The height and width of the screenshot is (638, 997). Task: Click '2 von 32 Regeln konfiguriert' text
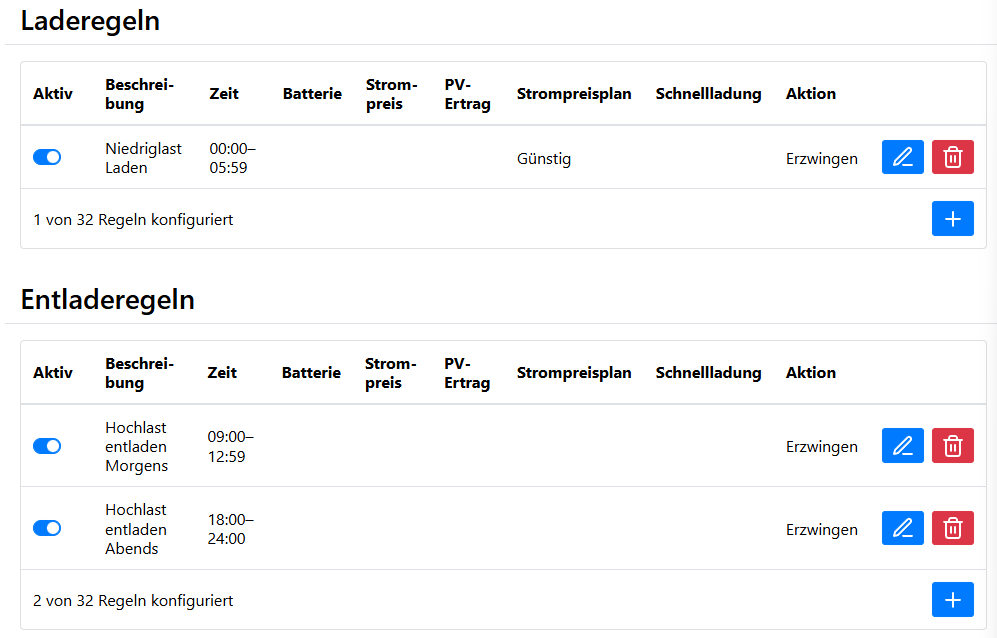(133, 601)
